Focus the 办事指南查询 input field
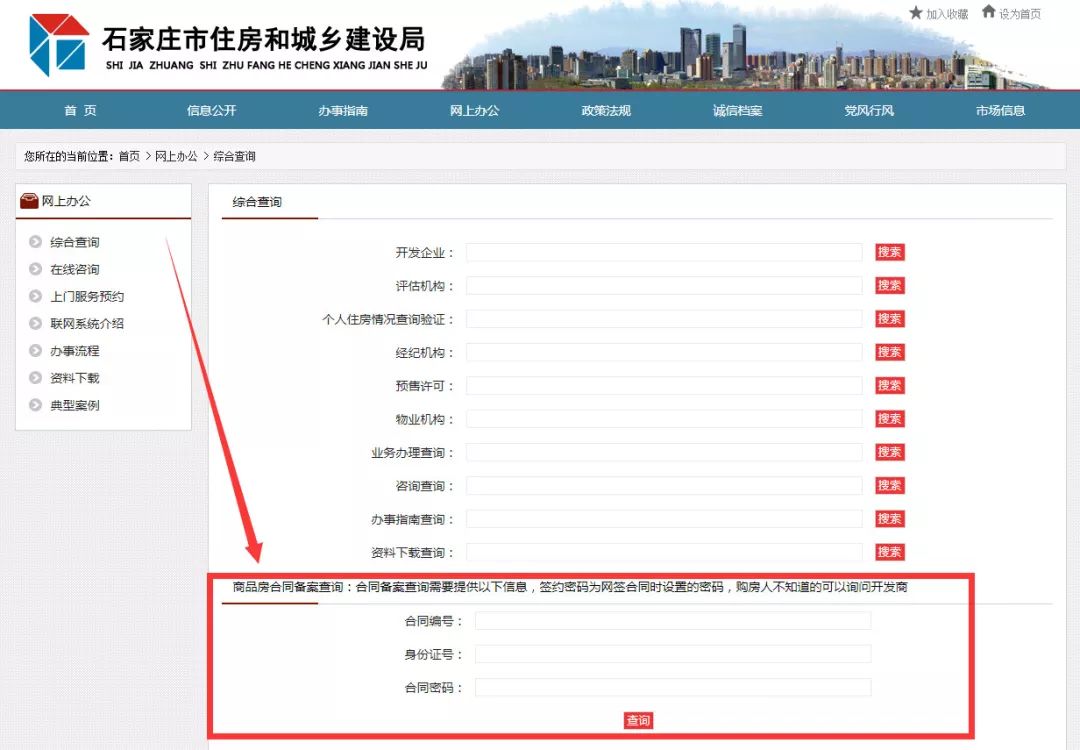The height and width of the screenshot is (750, 1080). [x=664, y=519]
